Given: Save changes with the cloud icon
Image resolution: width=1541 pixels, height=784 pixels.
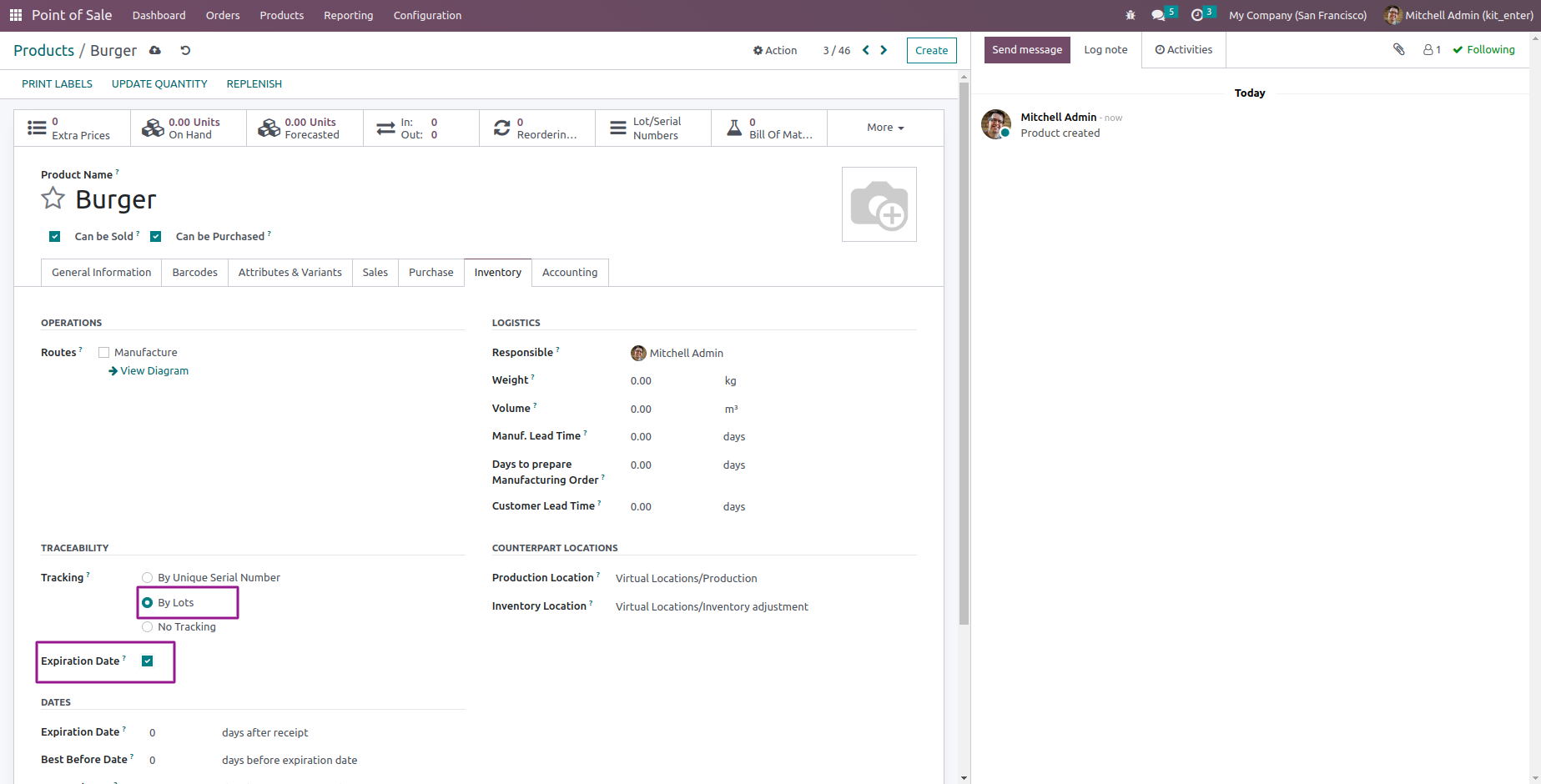Looking at the screenshot, I should click(154, 51).
